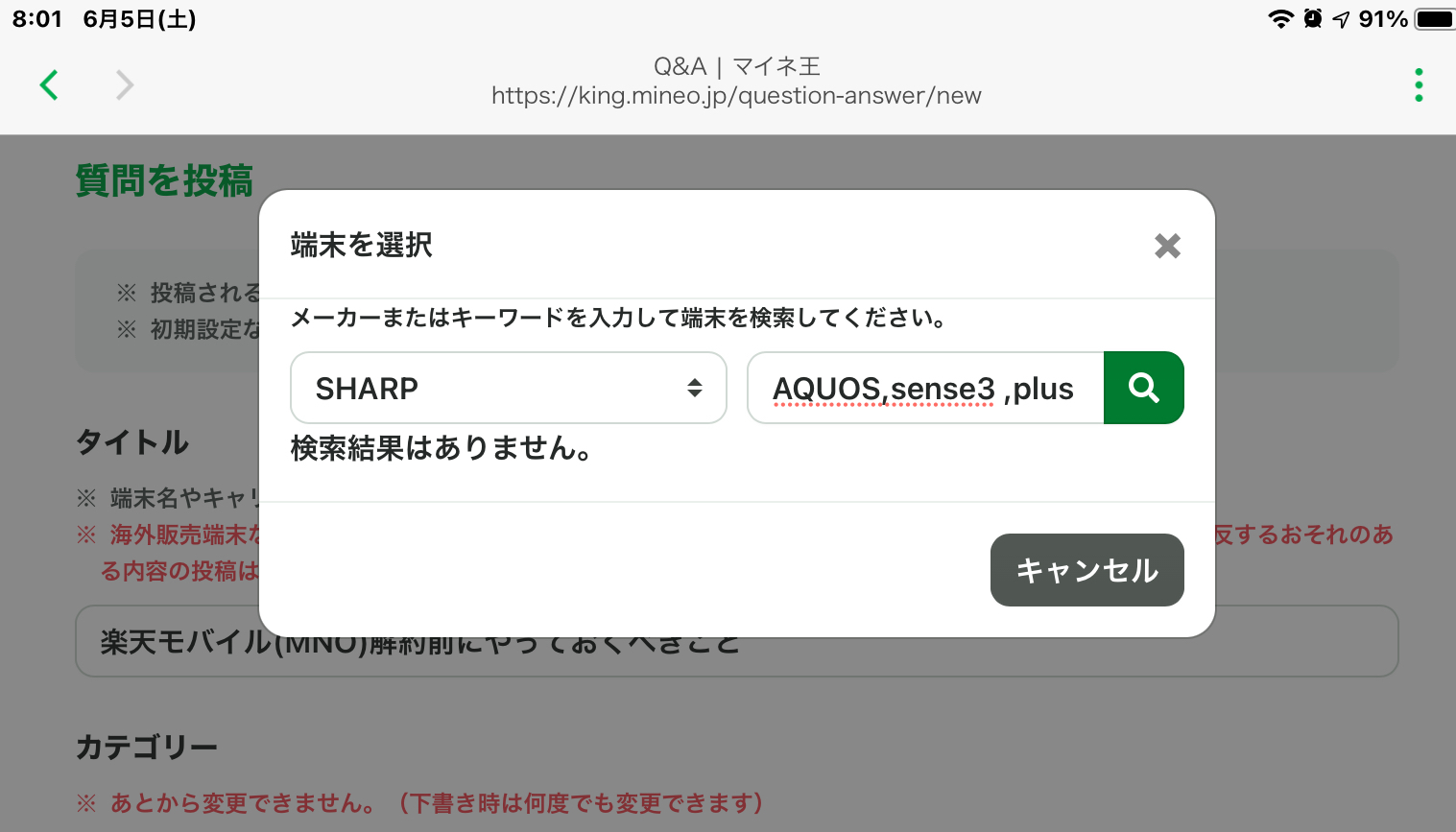Image resolution: width=1456 pixels, height=832 pixels.
Task: Tap the battery indicator icon
Action: pos(1435,19)
